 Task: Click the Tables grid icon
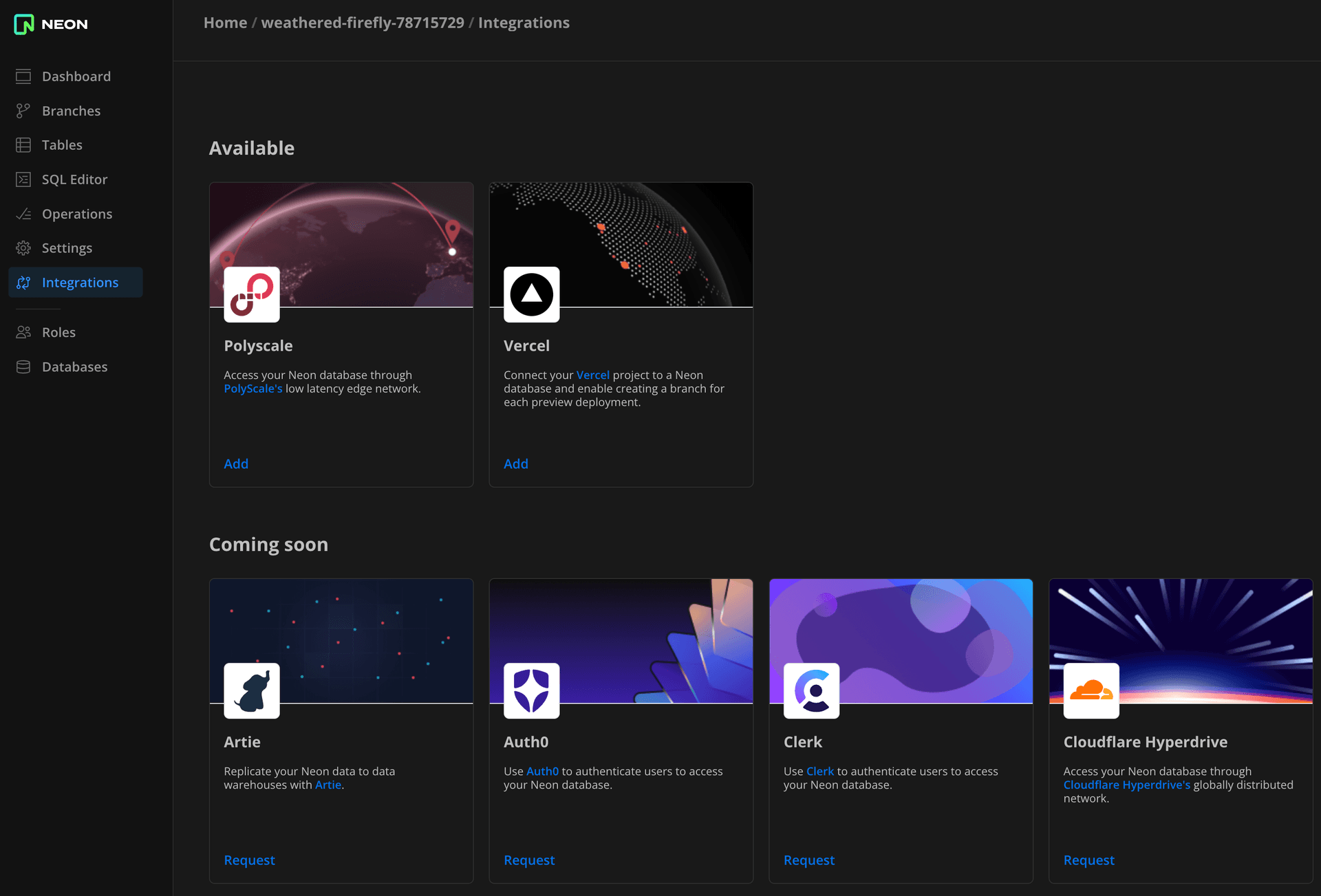[23, 144]
